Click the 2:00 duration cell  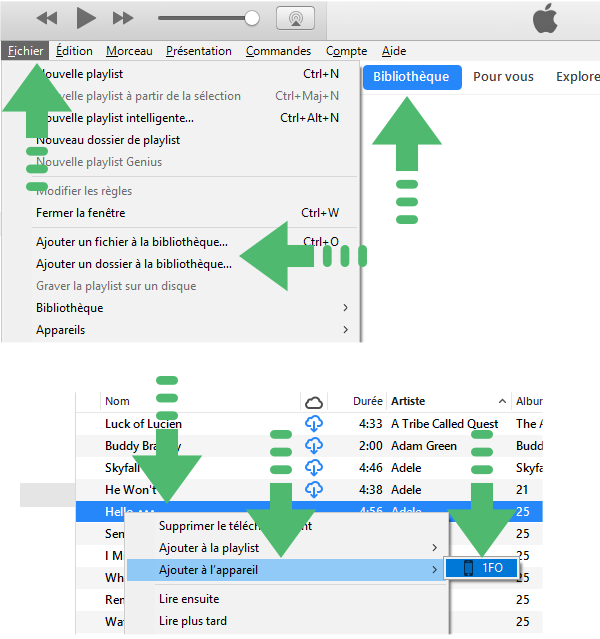pyautogui.click(x=371, y=446)
